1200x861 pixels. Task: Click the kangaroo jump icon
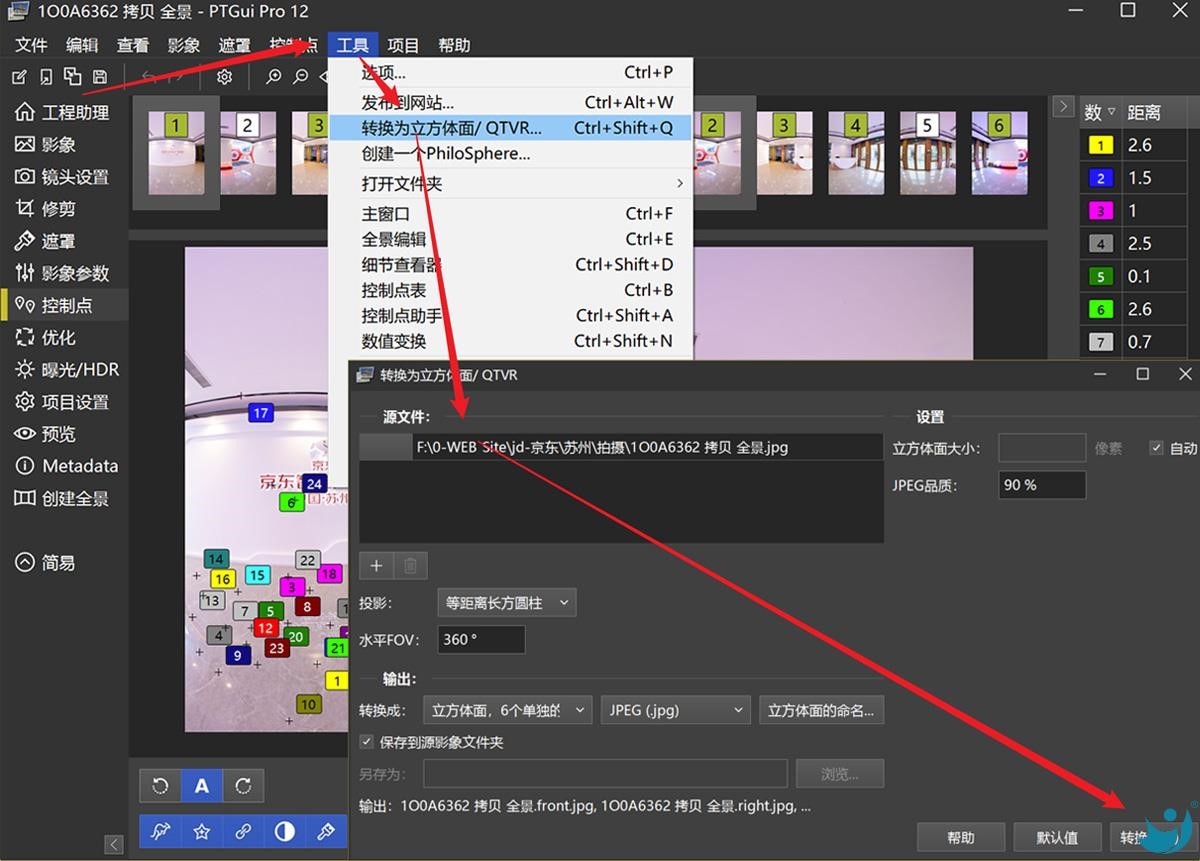(x=160, y=831)
